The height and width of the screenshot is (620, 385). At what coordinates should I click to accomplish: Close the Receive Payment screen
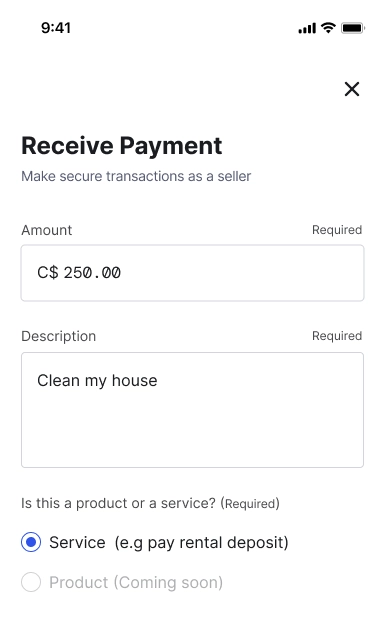[x=351, y=89]
